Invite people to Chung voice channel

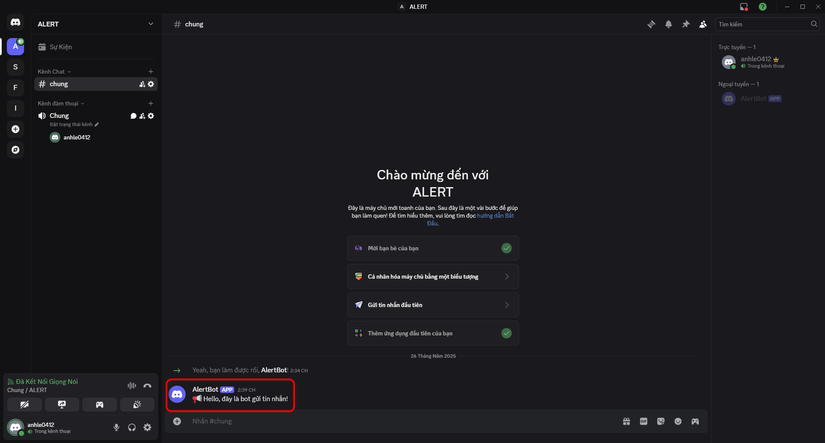pos(142,116)
